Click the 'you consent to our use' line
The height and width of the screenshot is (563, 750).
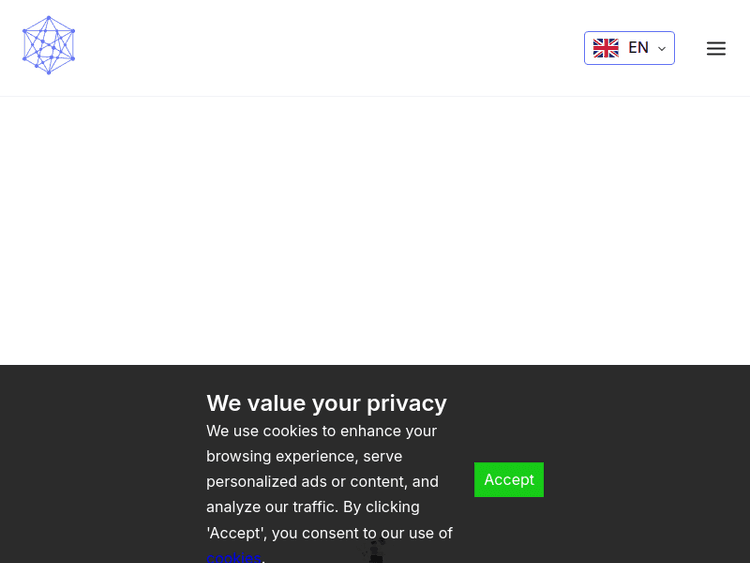[x=330, y=532]
